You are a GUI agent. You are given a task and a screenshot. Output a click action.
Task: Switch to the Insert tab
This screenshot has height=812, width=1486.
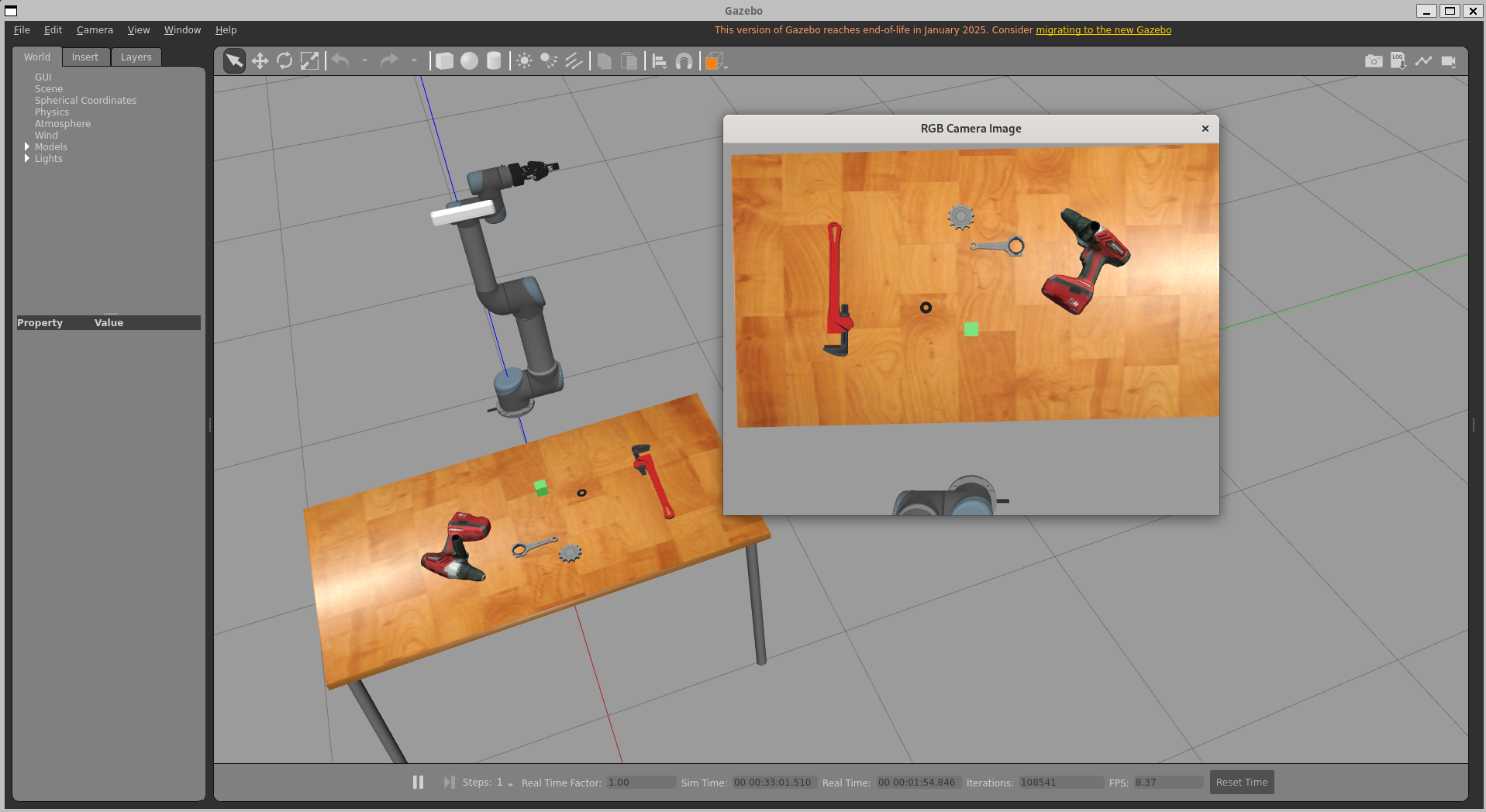[x=85, y=57]
